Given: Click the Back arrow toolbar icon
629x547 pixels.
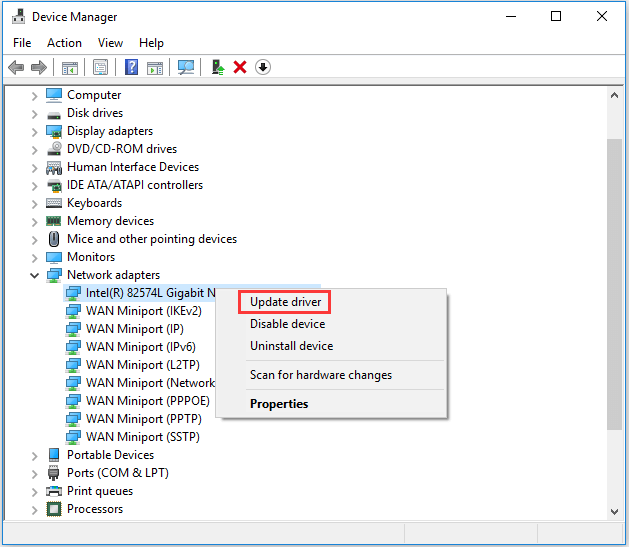Looking at the screenshot, I should (16, 67).
